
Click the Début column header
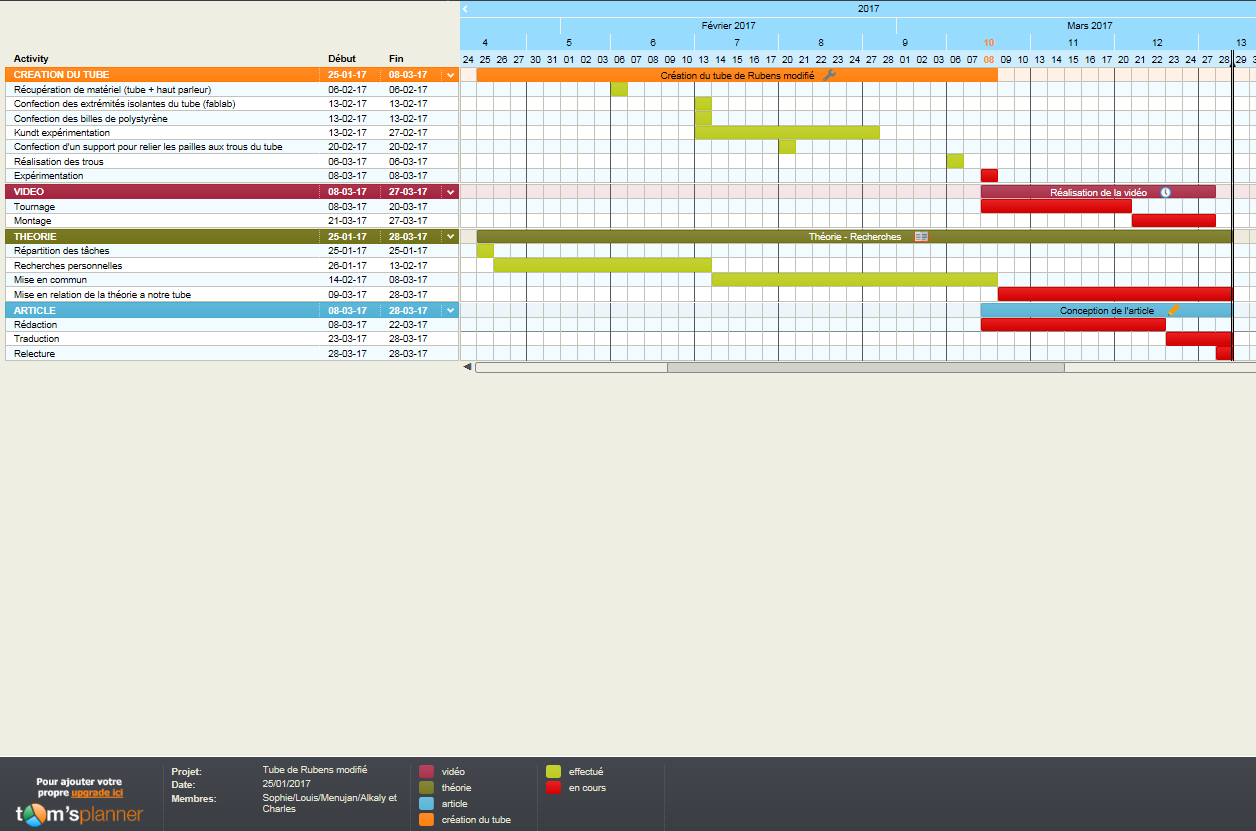[342, 59]
